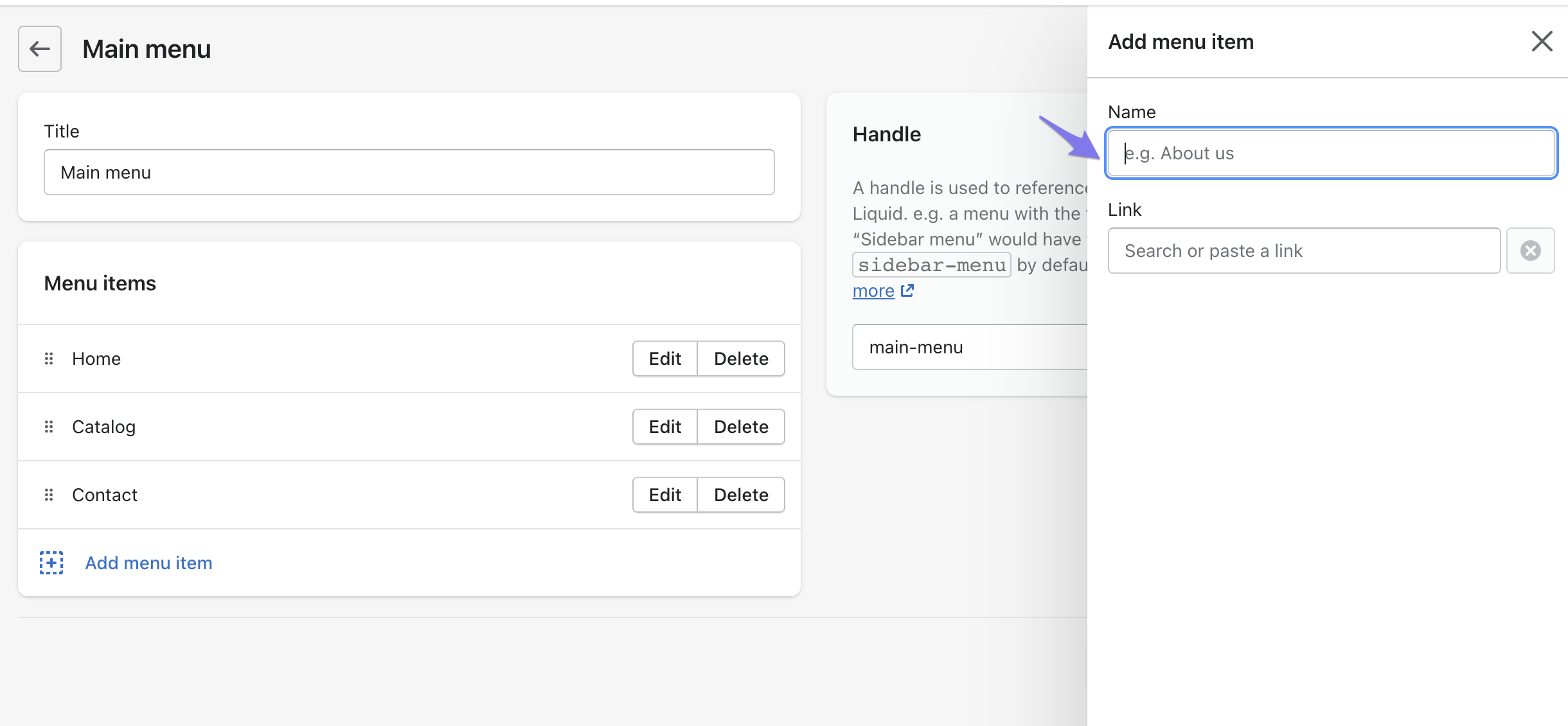Grab the Catalog item drag handle

(49, 427)
